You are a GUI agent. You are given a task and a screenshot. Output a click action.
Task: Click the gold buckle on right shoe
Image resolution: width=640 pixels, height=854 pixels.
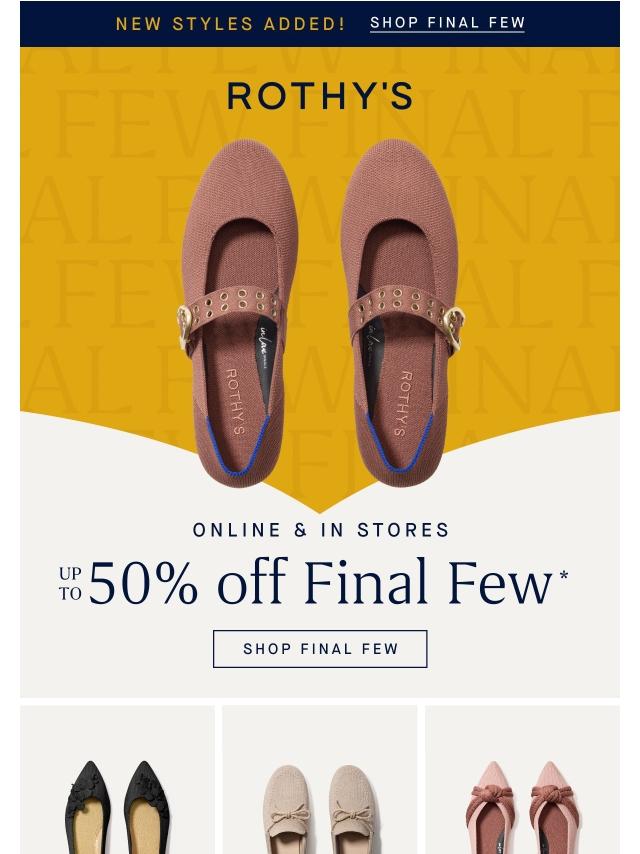454,327
